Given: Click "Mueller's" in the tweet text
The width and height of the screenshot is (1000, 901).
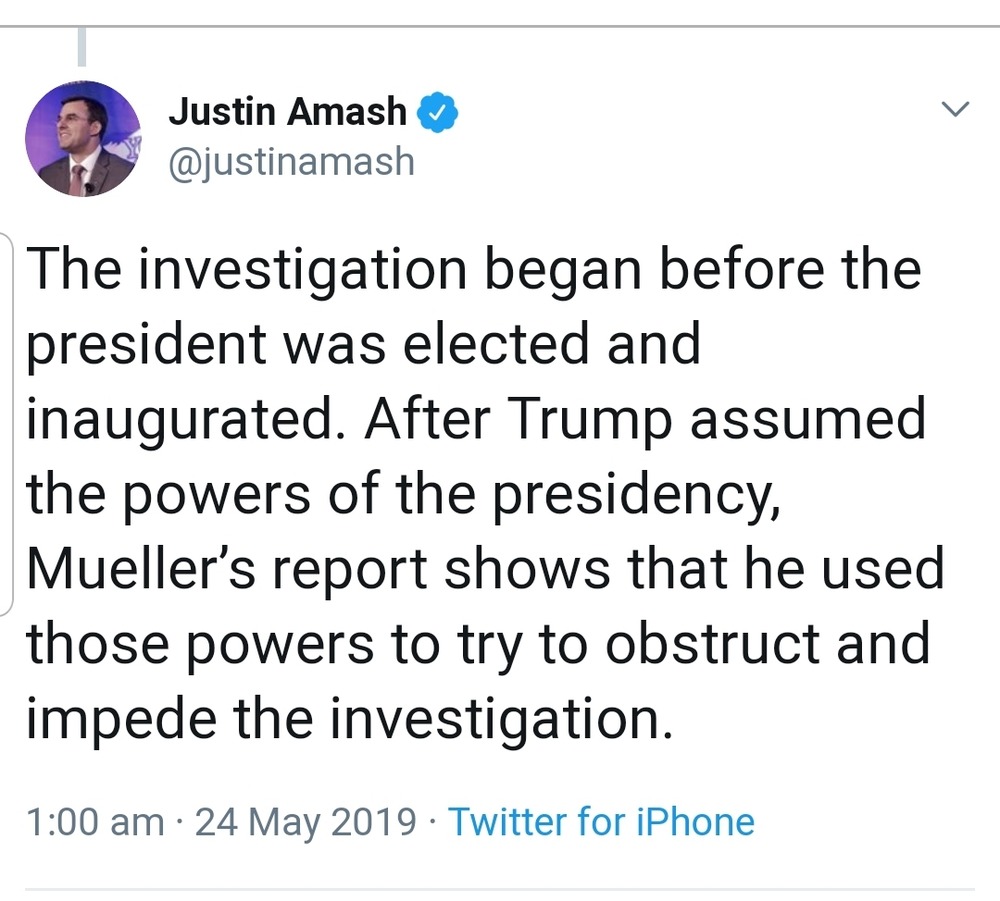Looking at the screenshot, I should coord(151,570).
